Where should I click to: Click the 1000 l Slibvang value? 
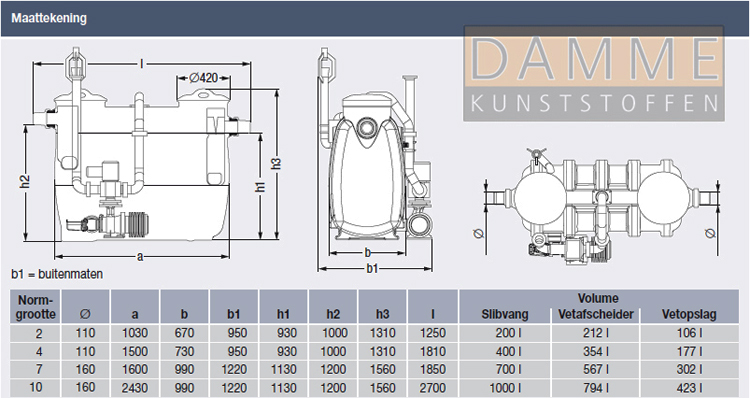point(505,387)
